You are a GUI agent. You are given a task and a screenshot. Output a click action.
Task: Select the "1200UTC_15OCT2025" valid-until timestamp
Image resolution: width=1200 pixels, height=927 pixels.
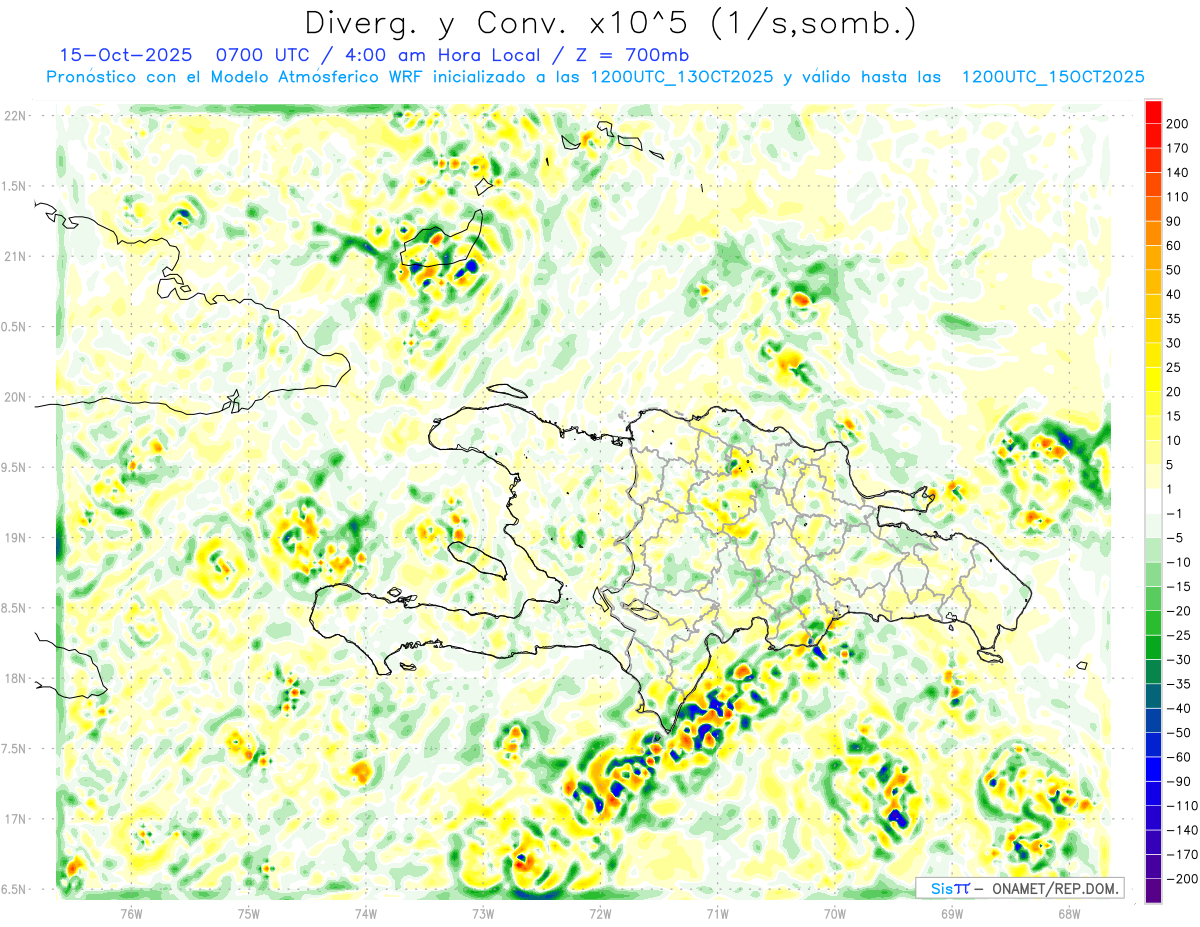(1053, 77)
